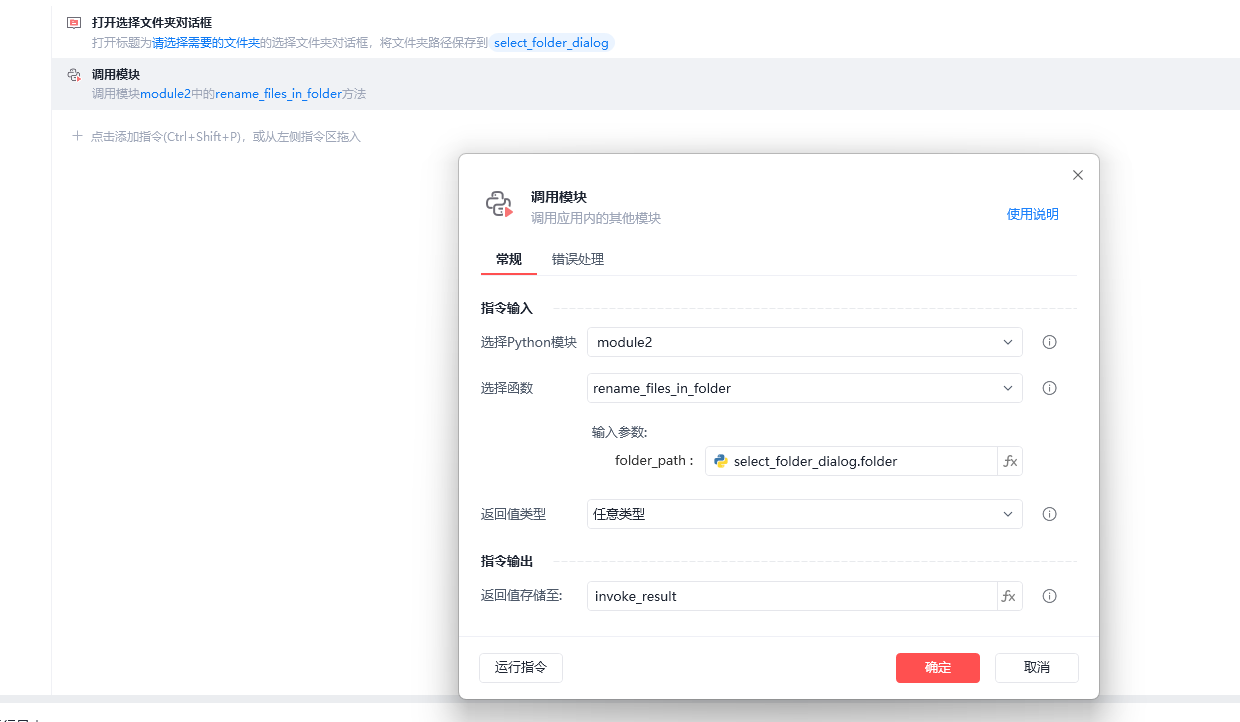Click the Python icon in folder_path field
Image resolution: width=1240 pixels, height=722 pixels.
click(x=720, y=461)
